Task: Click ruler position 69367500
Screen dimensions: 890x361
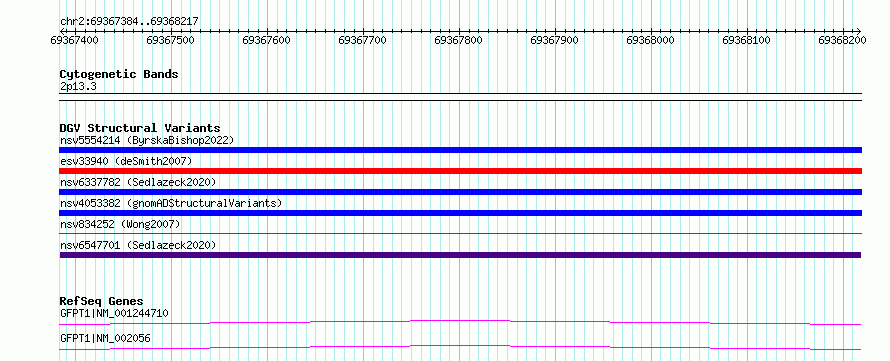Action: (170, 40)
